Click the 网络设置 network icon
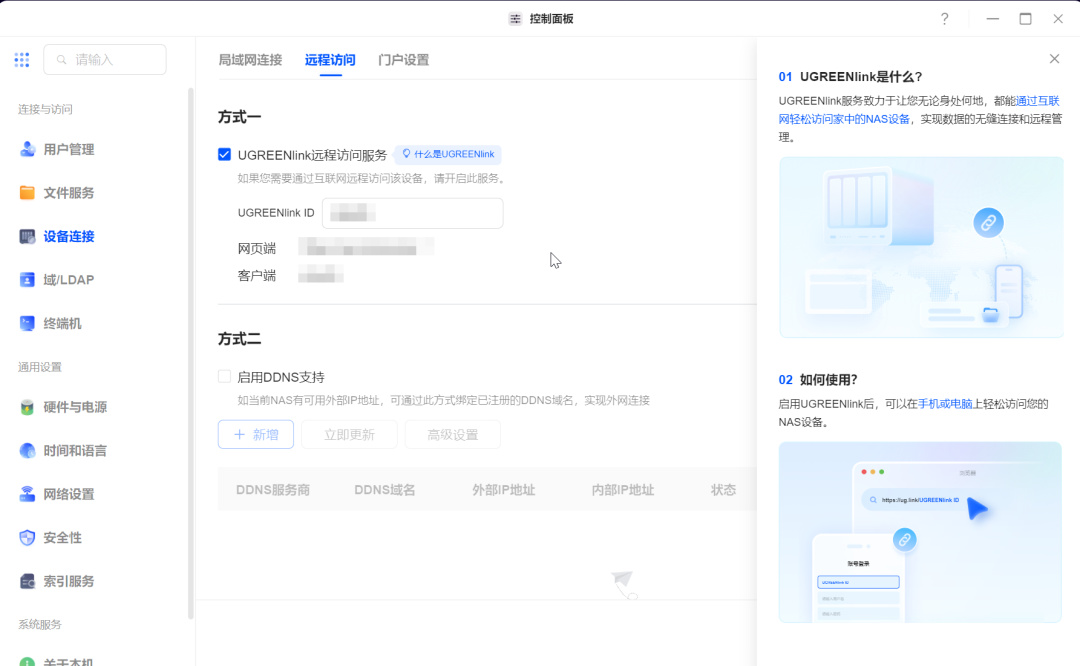This screenshot has height=666, width=1080. [27, 494]
